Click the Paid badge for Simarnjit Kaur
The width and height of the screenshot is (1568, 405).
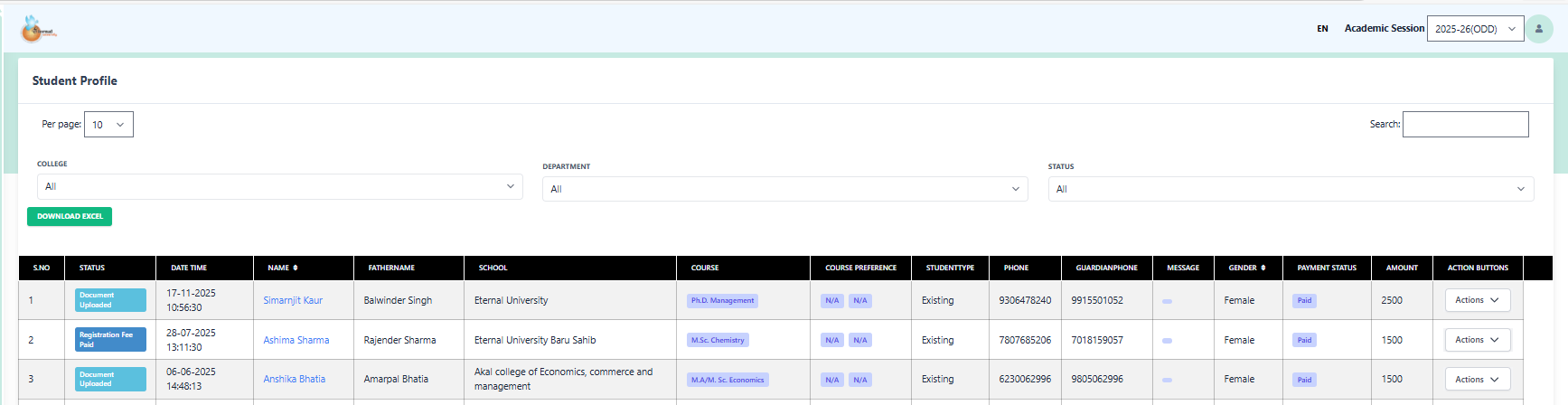(1304, 301)
